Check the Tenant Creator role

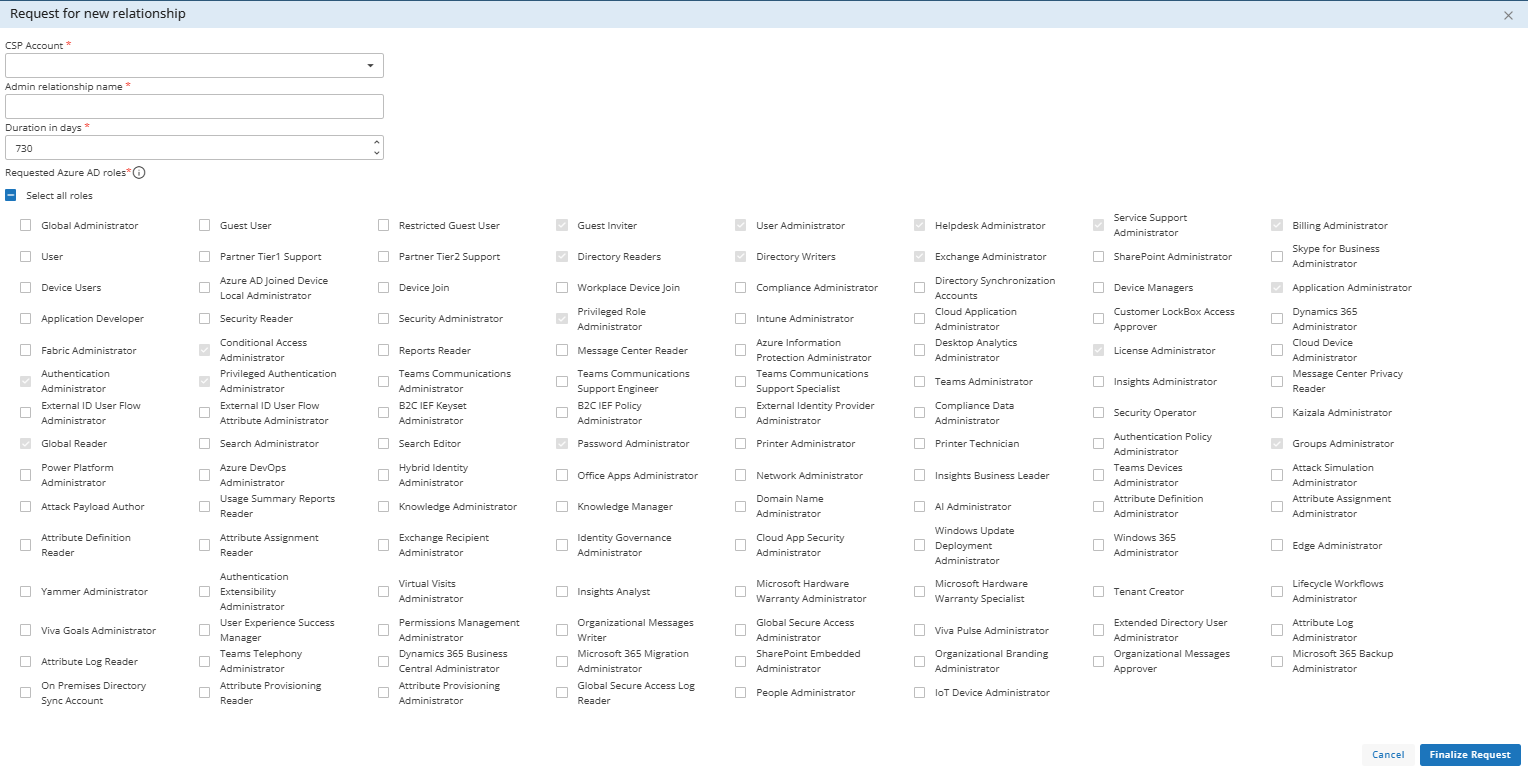coord(1098,591)
